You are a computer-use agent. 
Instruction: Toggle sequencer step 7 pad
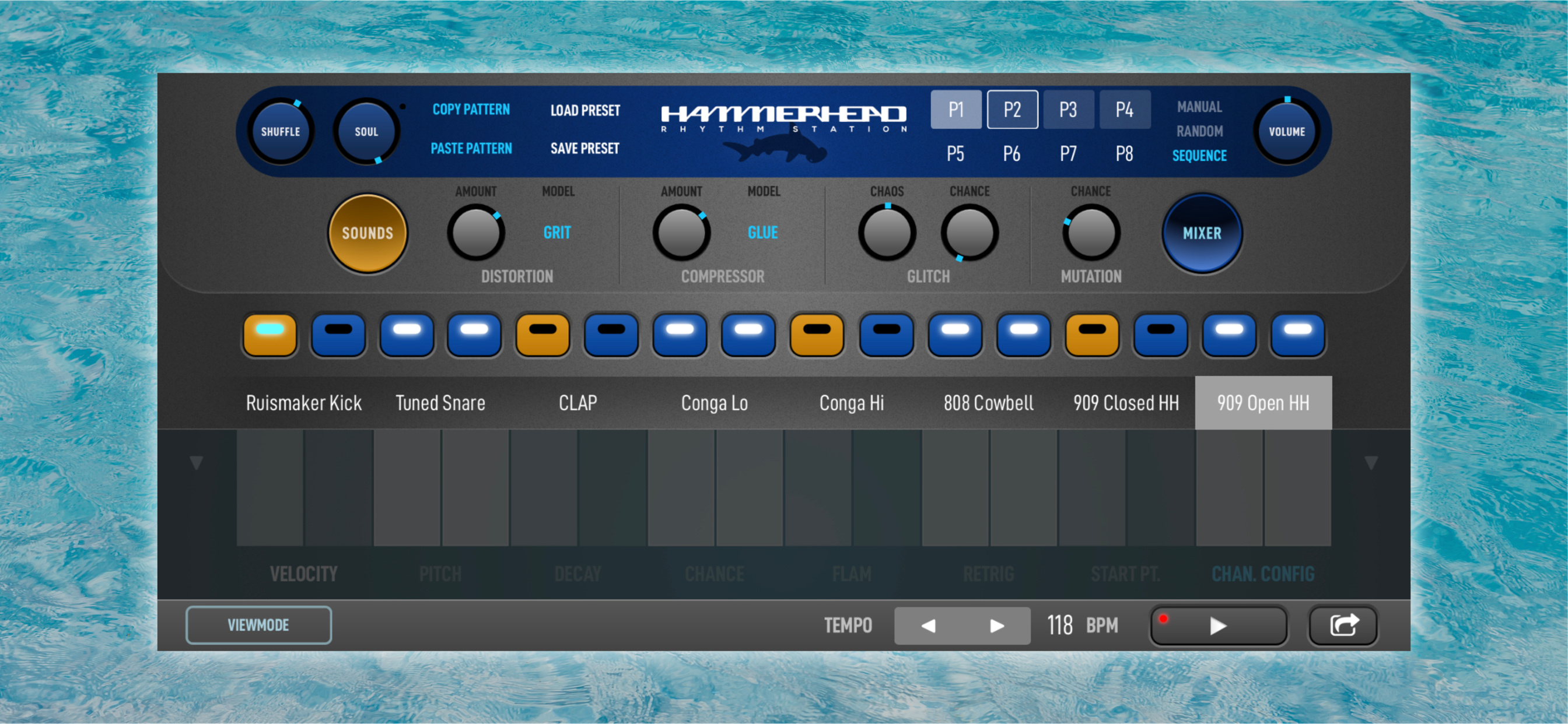(x=680, y=335)
